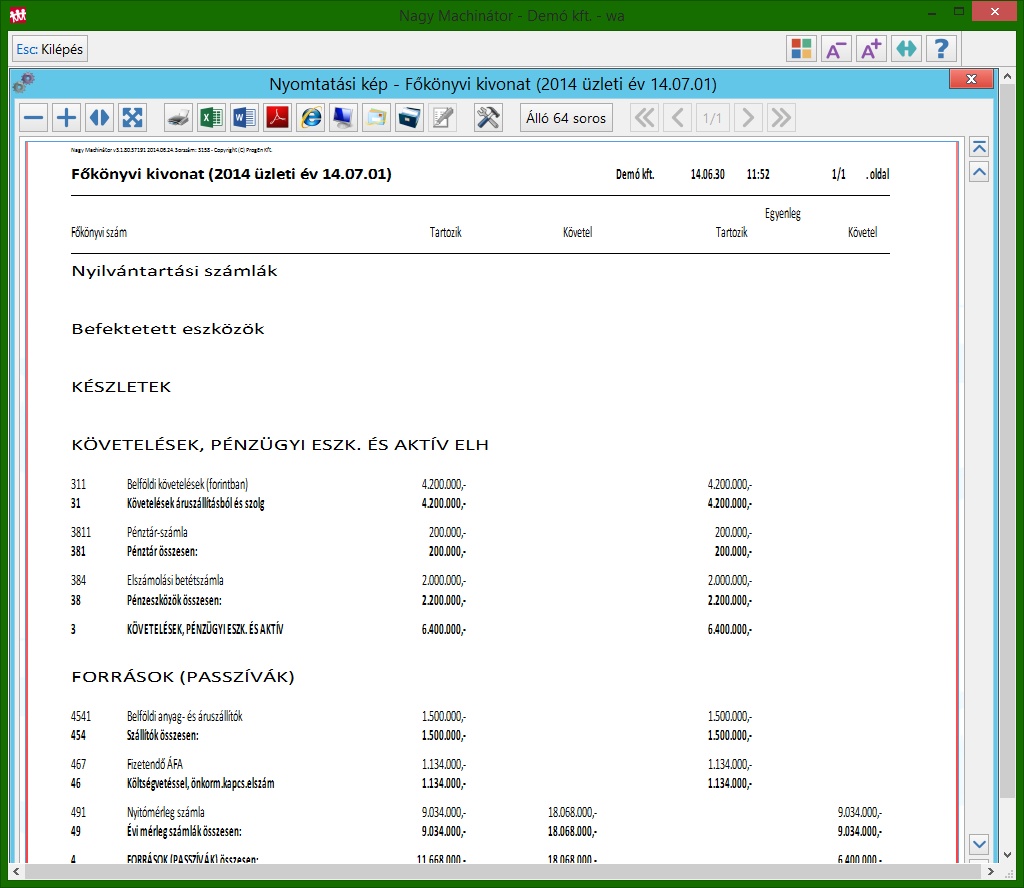Decrease font size with A- icon
This screenshot has width=1024, height=888.
click(x=836, y=49)
